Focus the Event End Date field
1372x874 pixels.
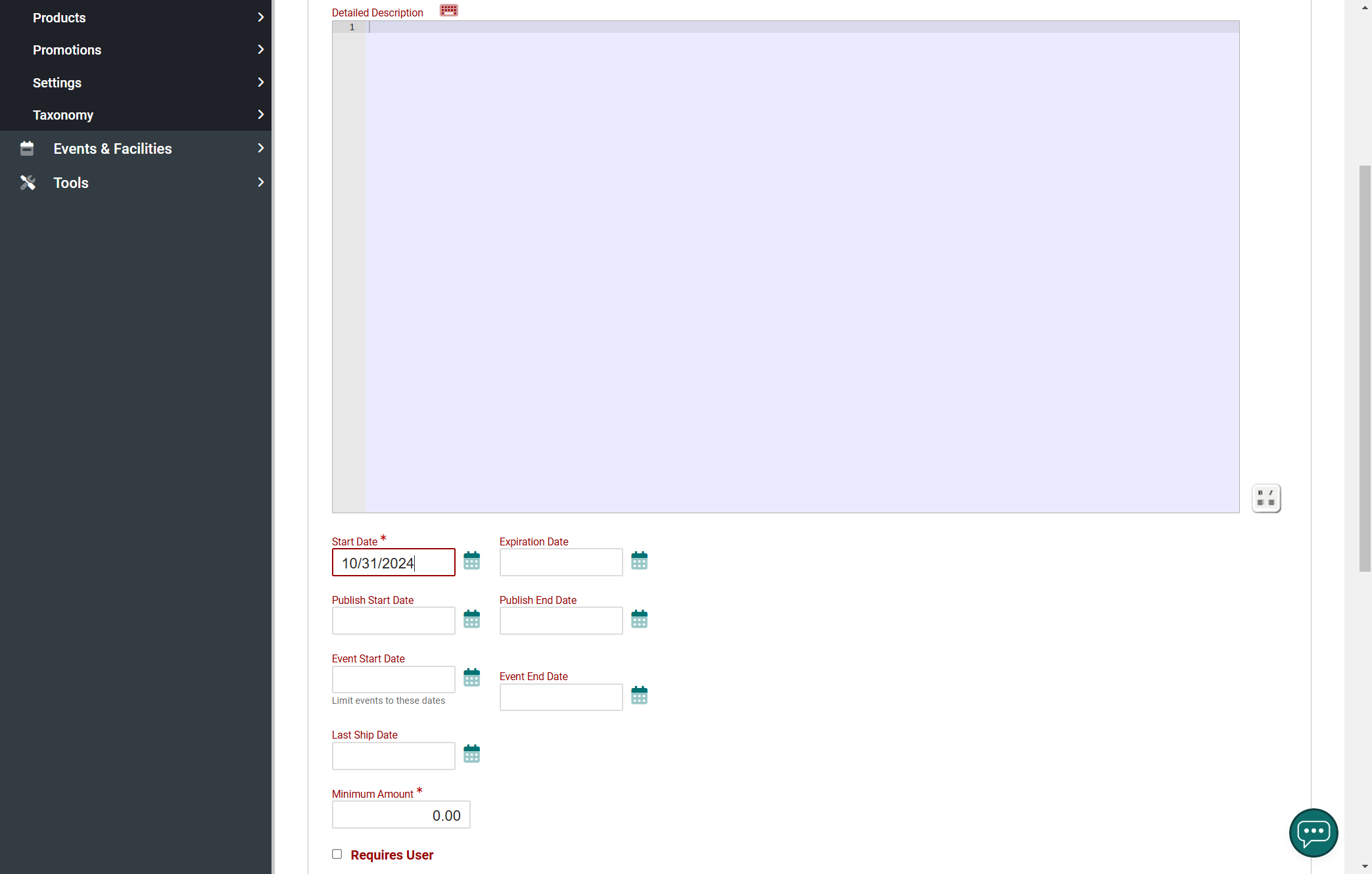click(x=561, y=697)
